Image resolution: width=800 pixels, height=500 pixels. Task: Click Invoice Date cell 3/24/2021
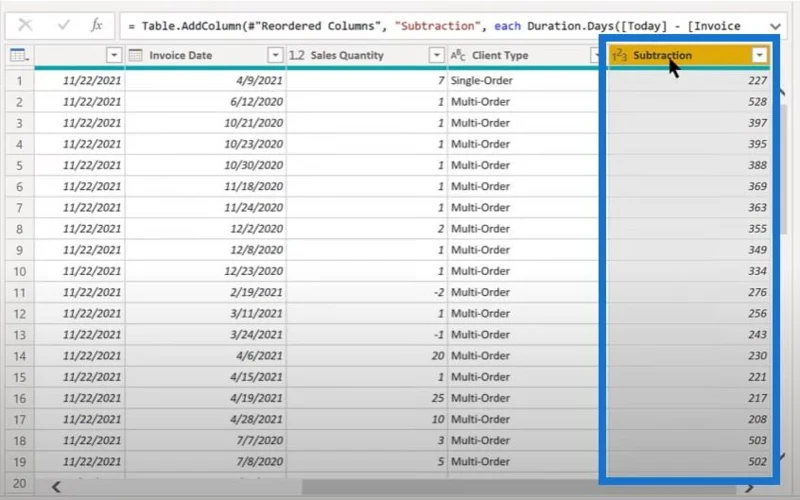tap(206, 335)
